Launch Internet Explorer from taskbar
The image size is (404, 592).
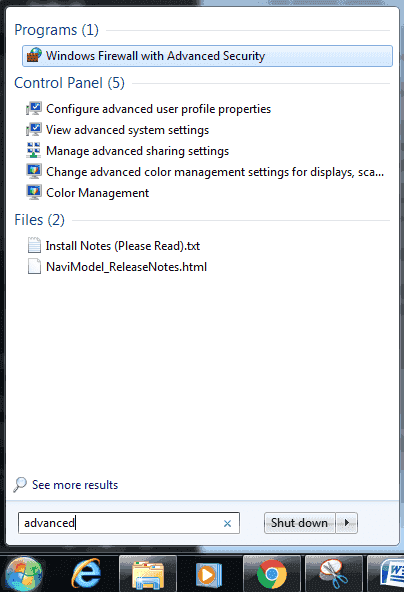[86, 574]
